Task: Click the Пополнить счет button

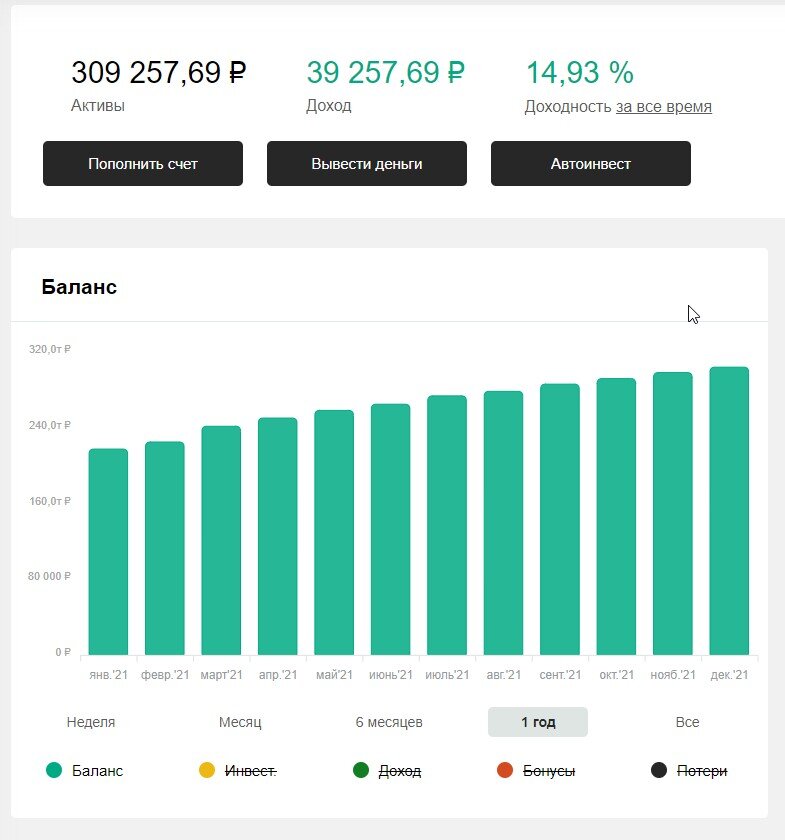Action: tap(143, 163)
